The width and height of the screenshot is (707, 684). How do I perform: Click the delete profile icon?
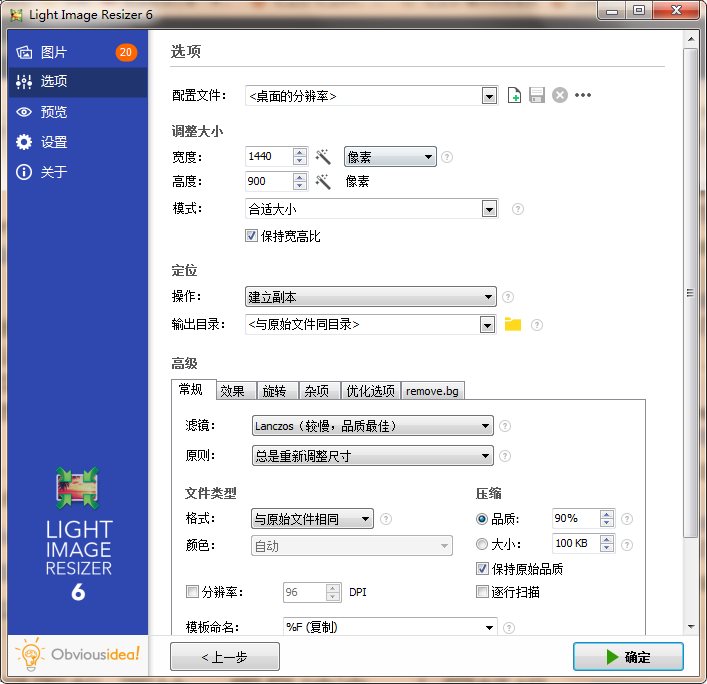(560, 96)
